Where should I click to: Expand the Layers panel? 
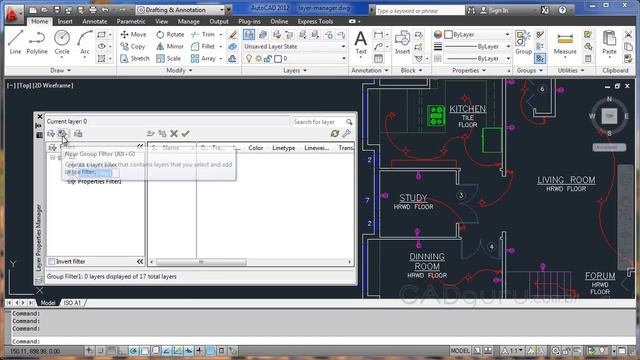[x=295, y=71]
